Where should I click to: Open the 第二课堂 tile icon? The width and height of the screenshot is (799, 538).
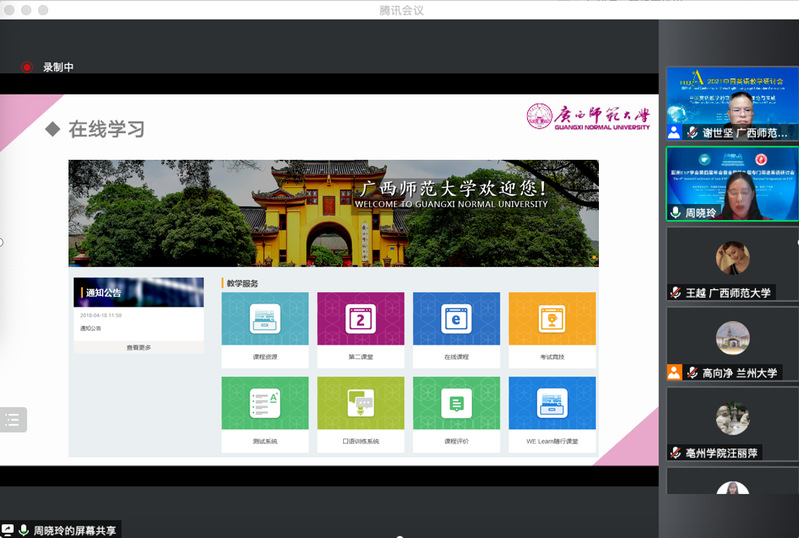pos(361,319)
